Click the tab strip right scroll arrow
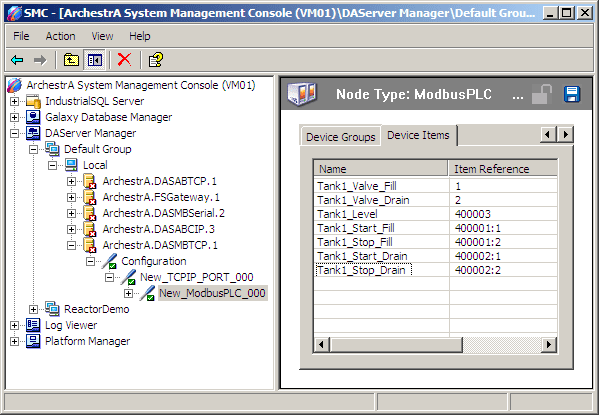 [x=565, y=135]
